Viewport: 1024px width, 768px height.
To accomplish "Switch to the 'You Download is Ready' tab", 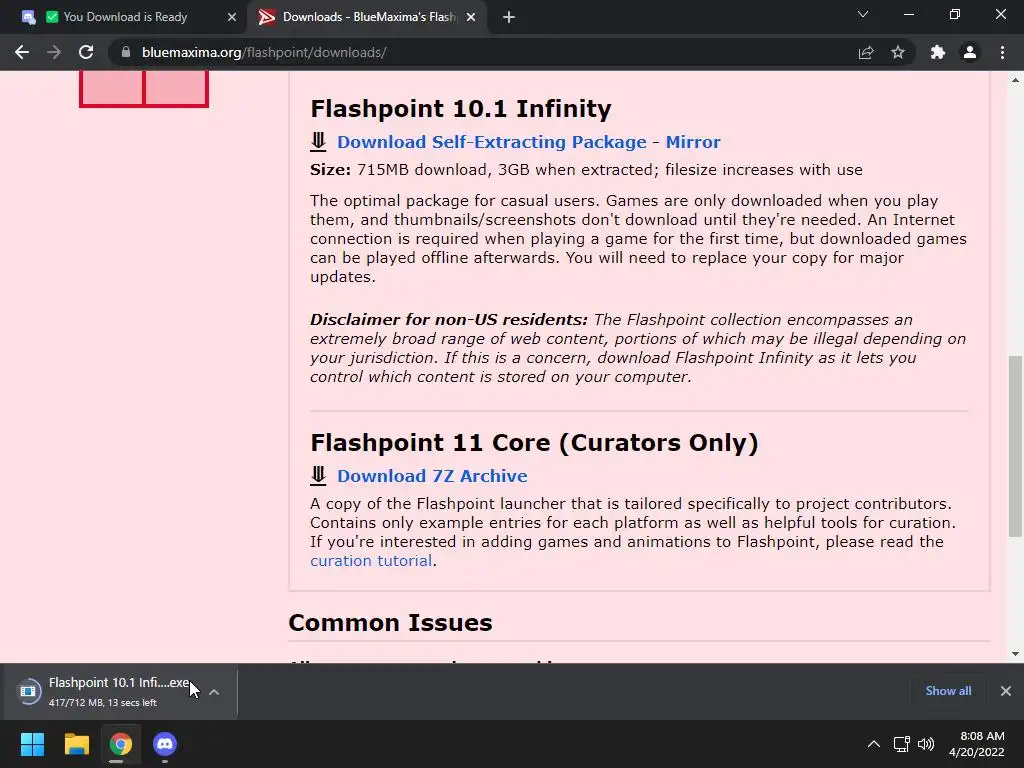I will 124,17.
